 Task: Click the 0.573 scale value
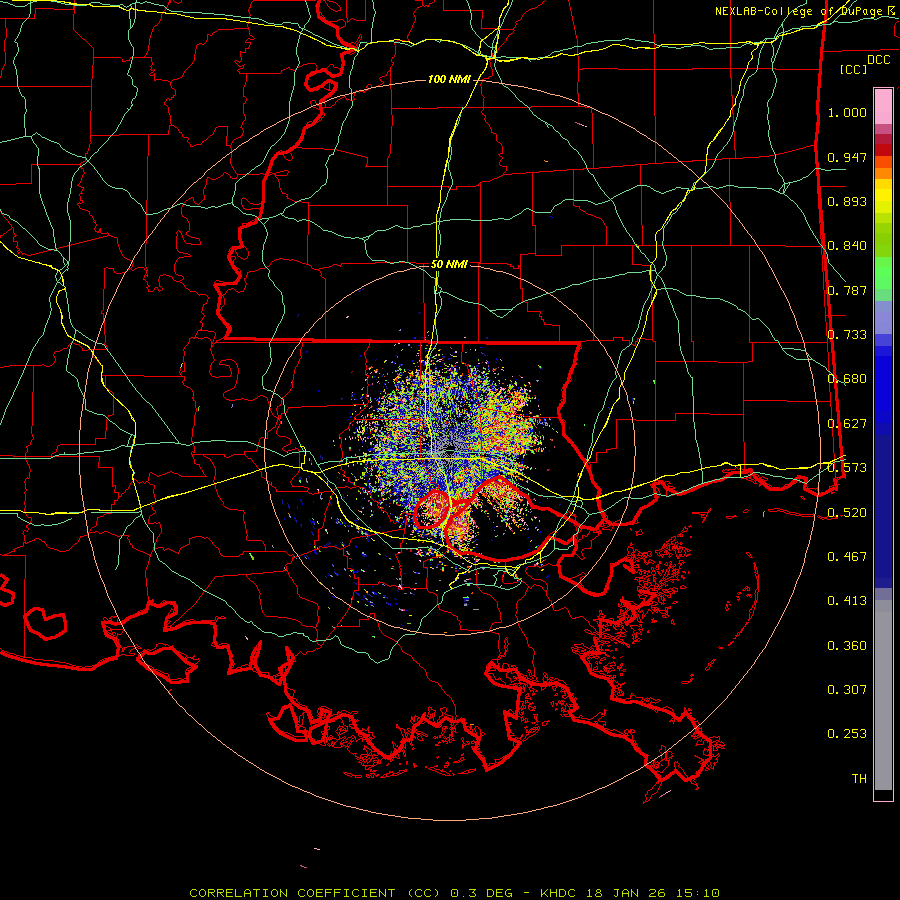847,468
